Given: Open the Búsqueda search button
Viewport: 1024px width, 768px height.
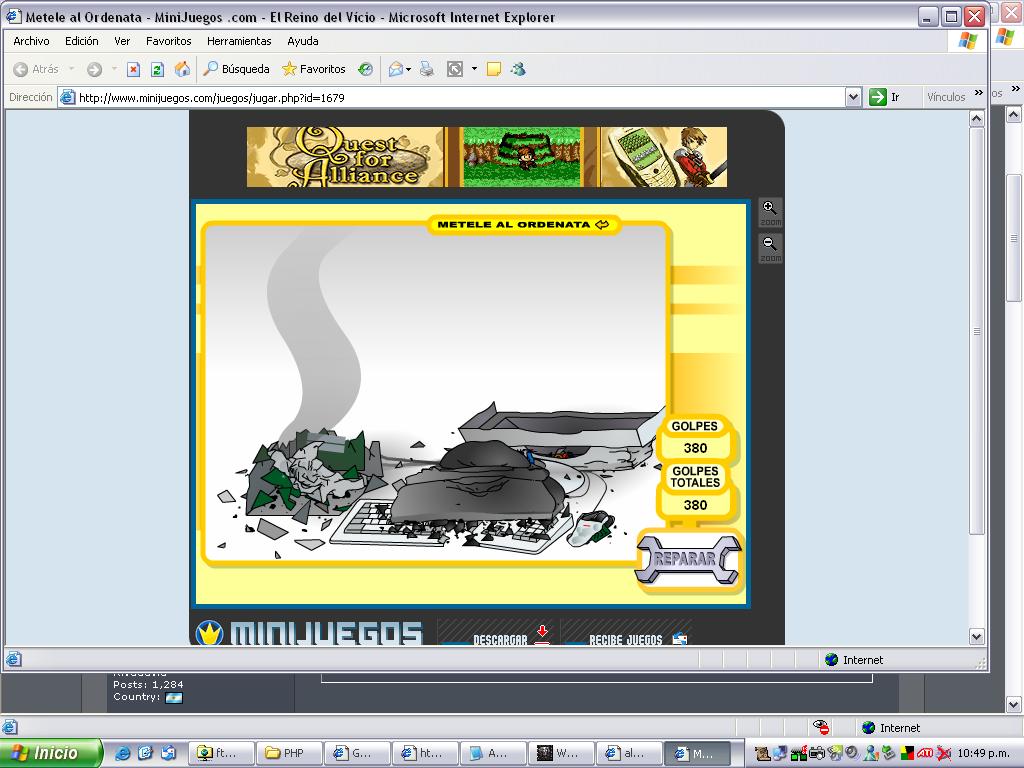Looking at the screenshot, I should click(236, 69).
